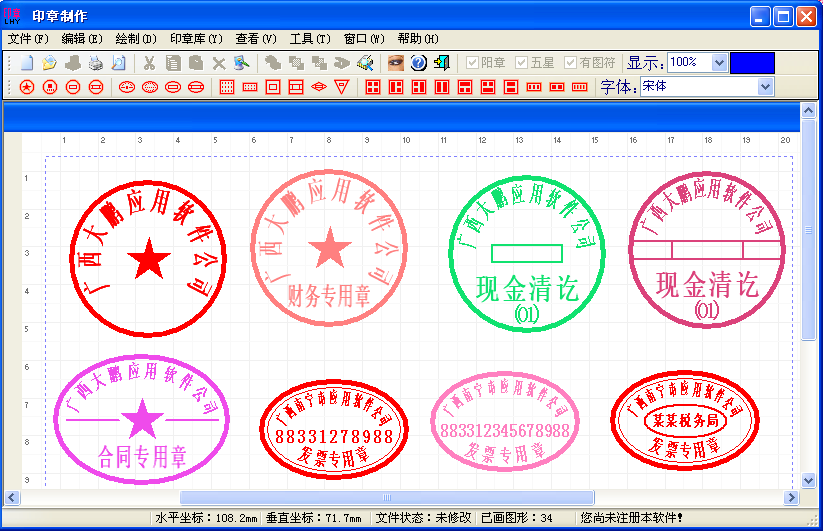Screen dimensions: 823x531
Task: Select the round star seal tool
Action: [27, 88]
